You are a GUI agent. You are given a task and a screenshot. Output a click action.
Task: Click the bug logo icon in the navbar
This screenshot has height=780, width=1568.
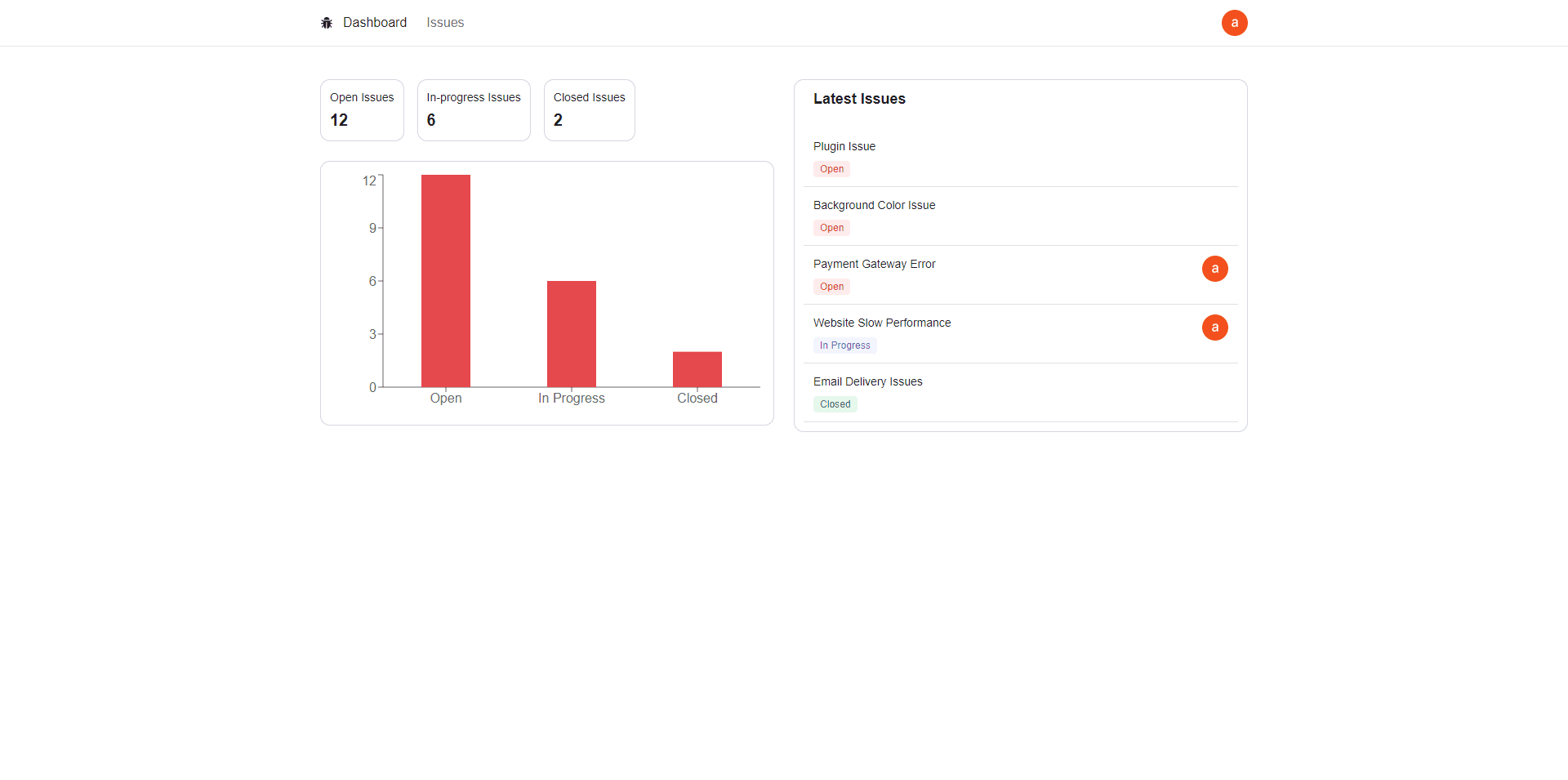pos(327,22)
